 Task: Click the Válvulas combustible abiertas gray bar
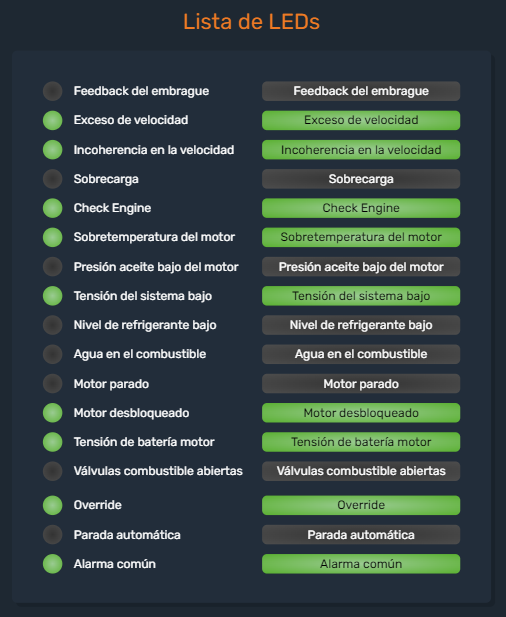361,471
